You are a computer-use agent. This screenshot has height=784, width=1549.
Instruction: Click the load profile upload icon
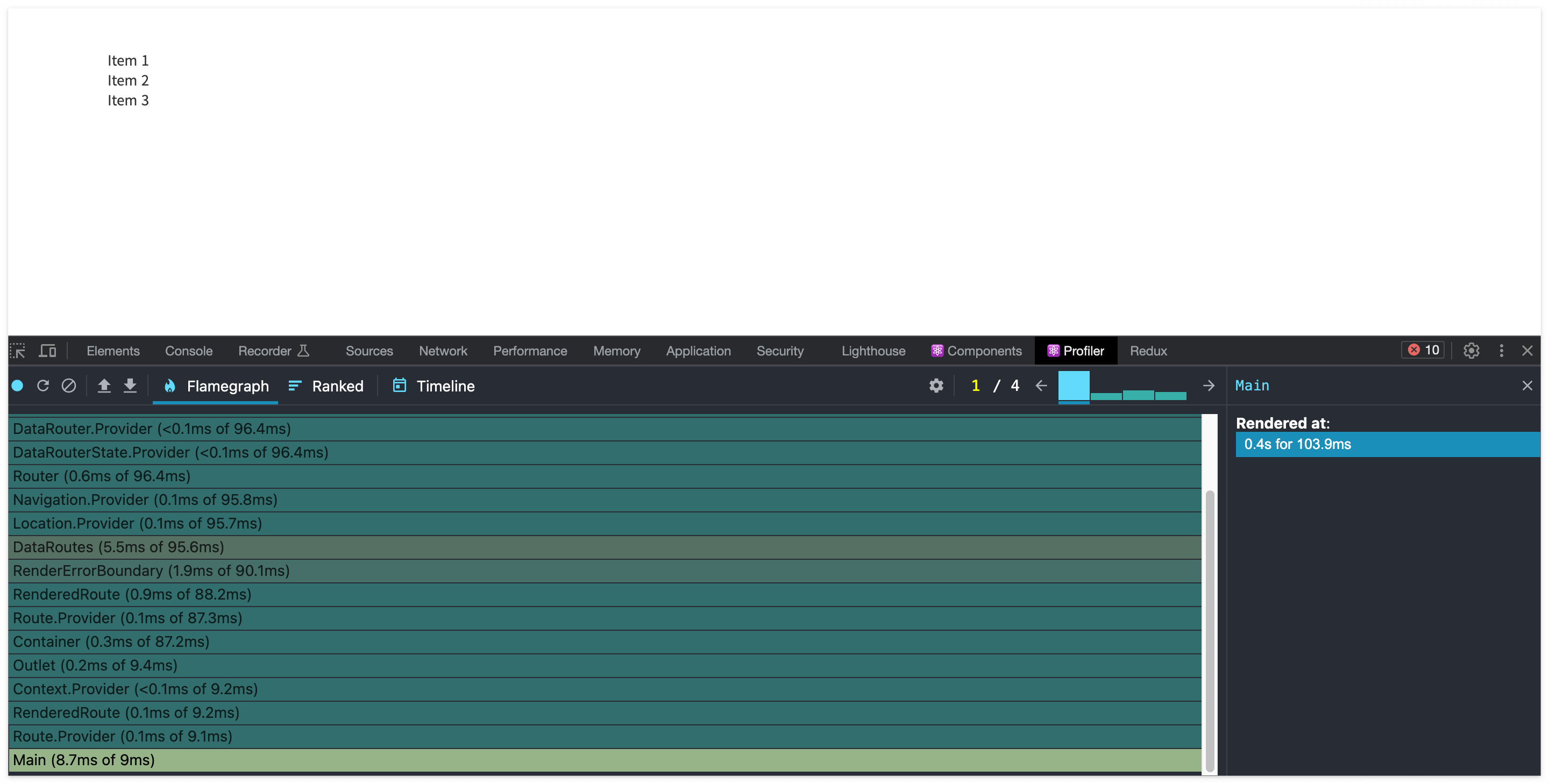point(104,386)
